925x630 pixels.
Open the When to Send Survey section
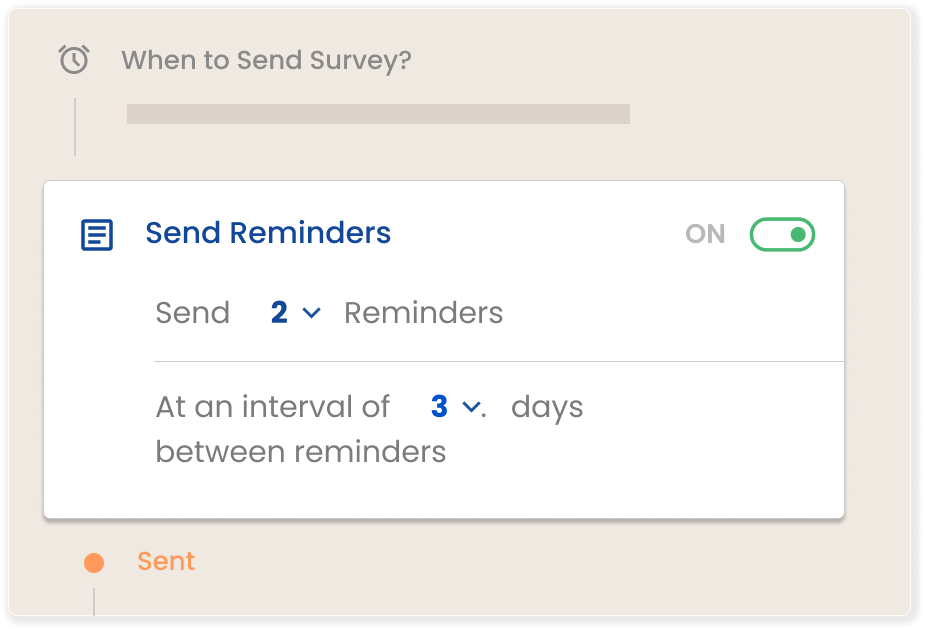[266, 60]
